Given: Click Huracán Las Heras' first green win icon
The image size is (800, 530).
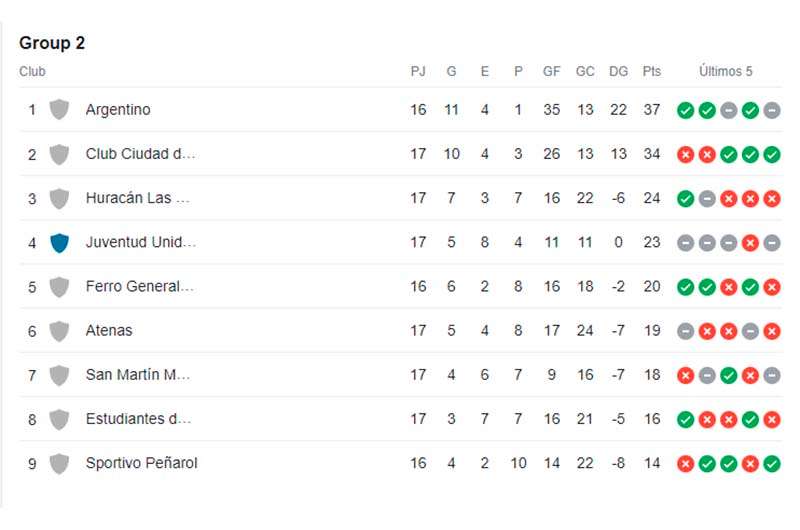Looking at the screenshot, I should pyautogui.click(x=685, y=198).
